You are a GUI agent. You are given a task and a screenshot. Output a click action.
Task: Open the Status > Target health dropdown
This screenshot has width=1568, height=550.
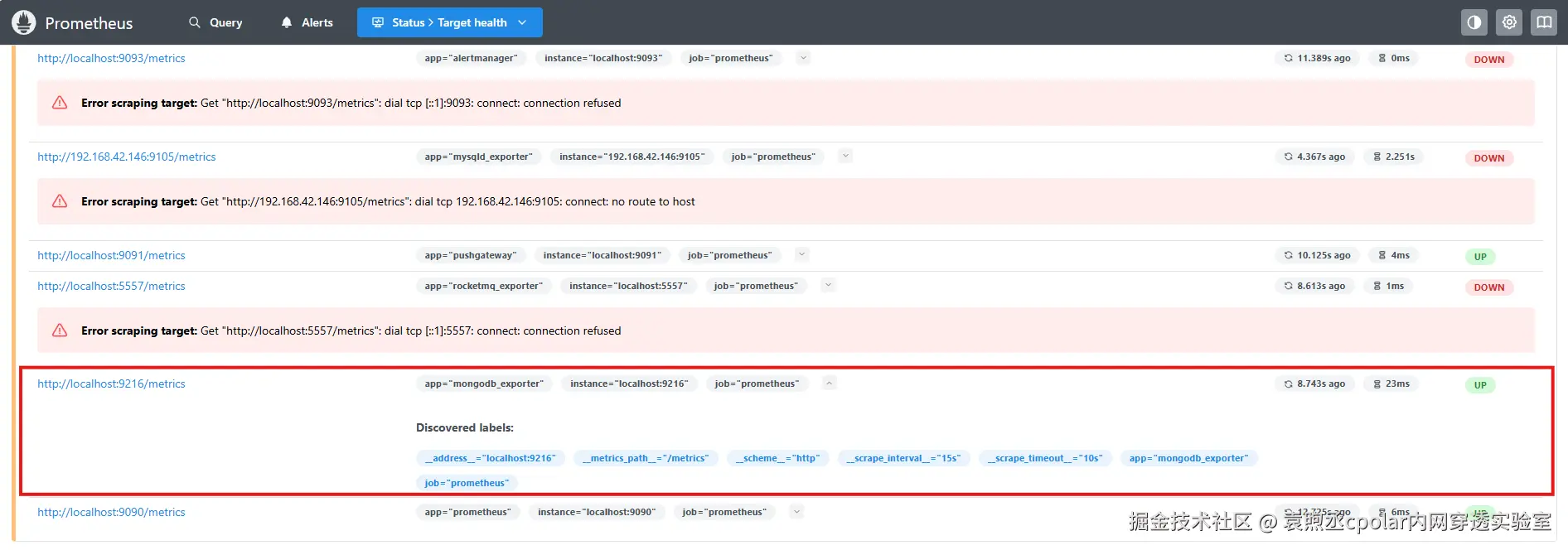[449, 22]
